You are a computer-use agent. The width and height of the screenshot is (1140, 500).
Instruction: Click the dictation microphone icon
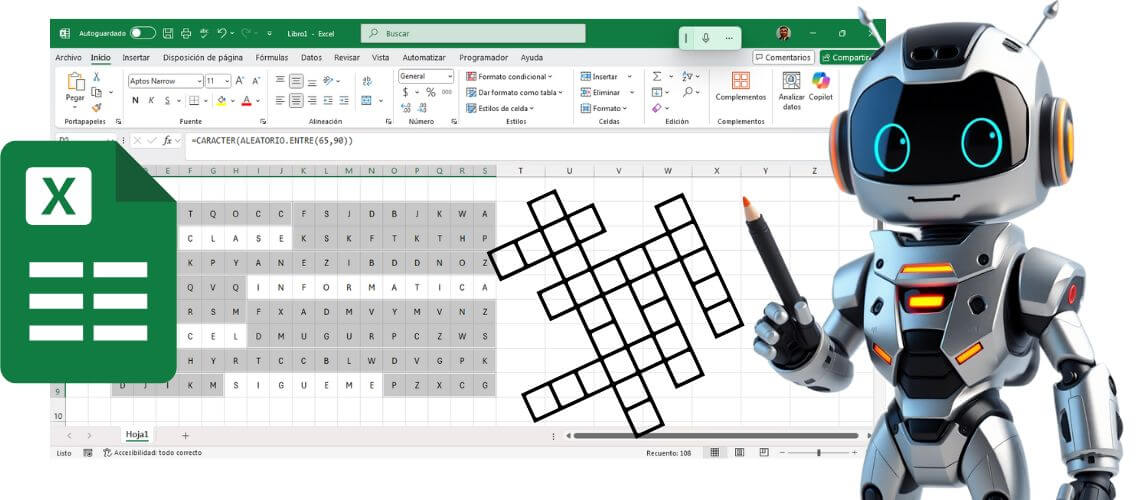coord(706,38)
